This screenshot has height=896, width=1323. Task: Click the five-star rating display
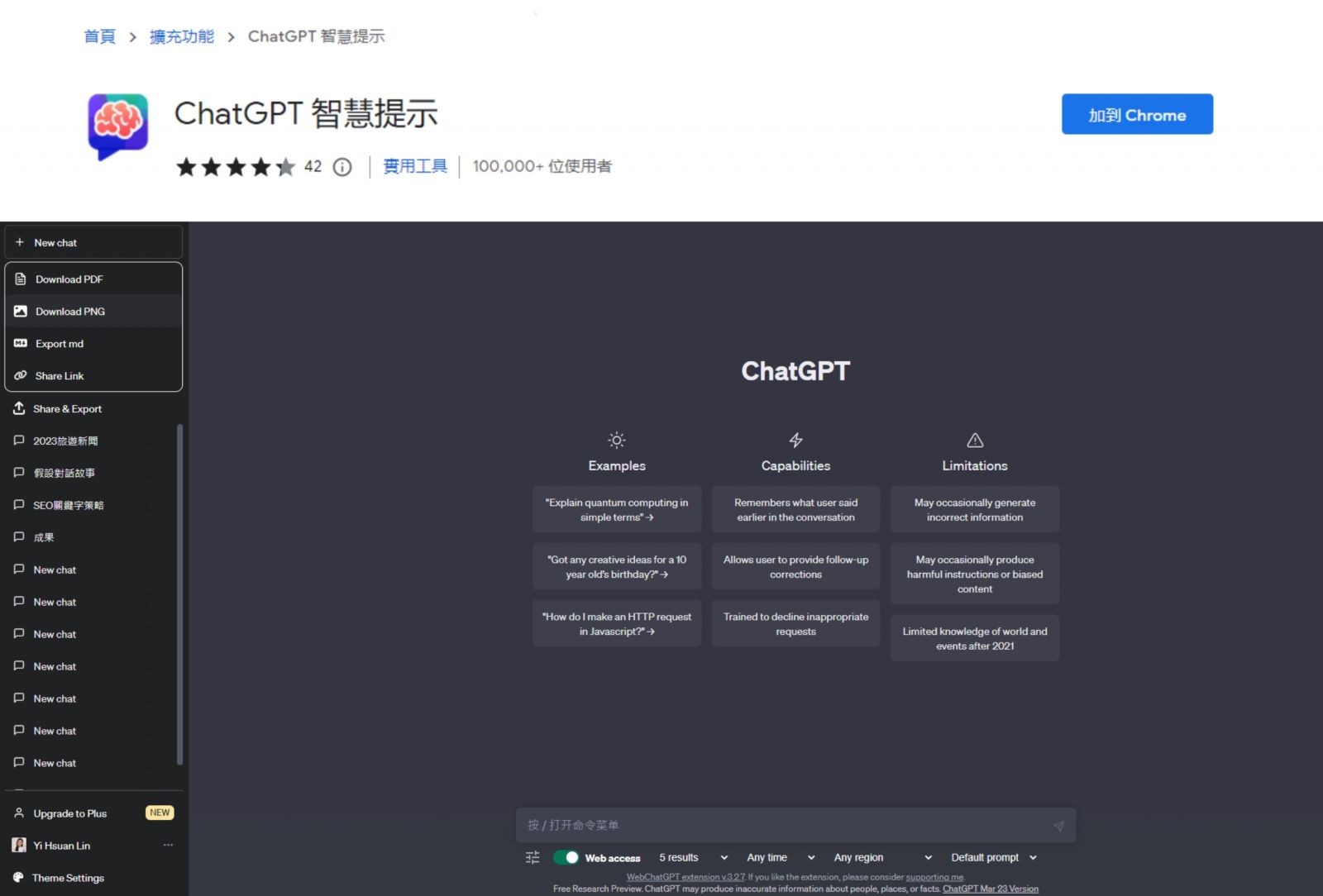point(236,167)
